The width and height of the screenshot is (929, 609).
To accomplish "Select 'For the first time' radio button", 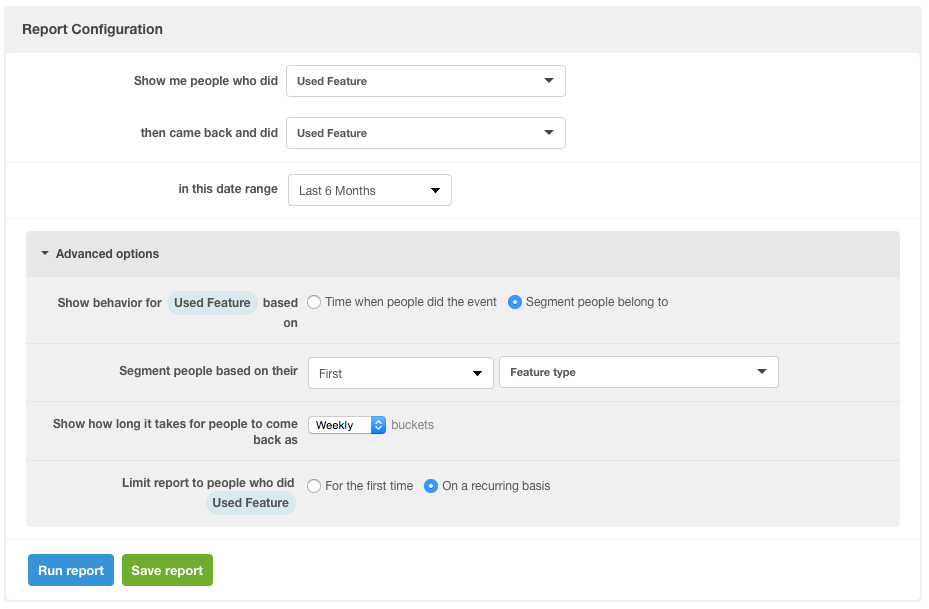I will point(314,486).
